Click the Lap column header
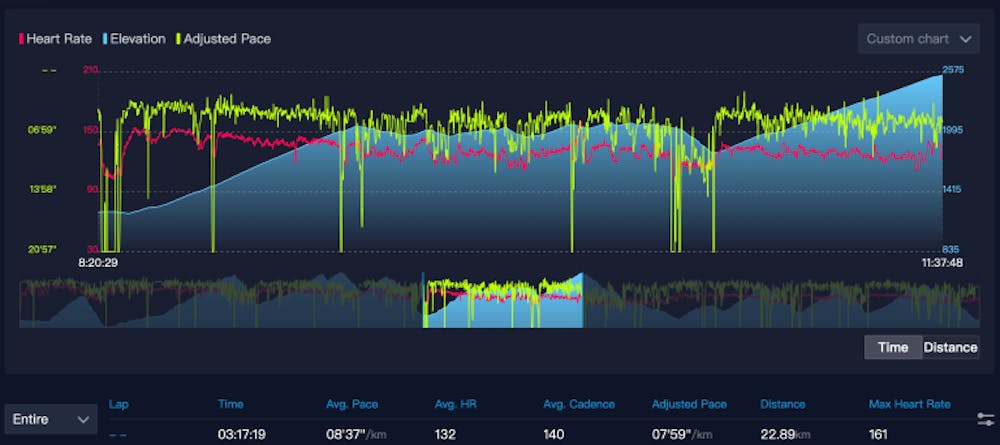The height and width of the screenshot is (445, 1000). coord(118,404)
